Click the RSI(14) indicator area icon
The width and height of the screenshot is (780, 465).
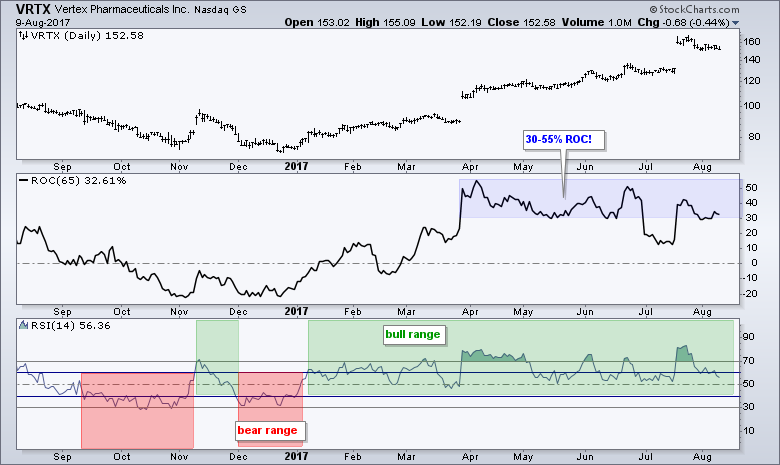(x=23, y=325)
